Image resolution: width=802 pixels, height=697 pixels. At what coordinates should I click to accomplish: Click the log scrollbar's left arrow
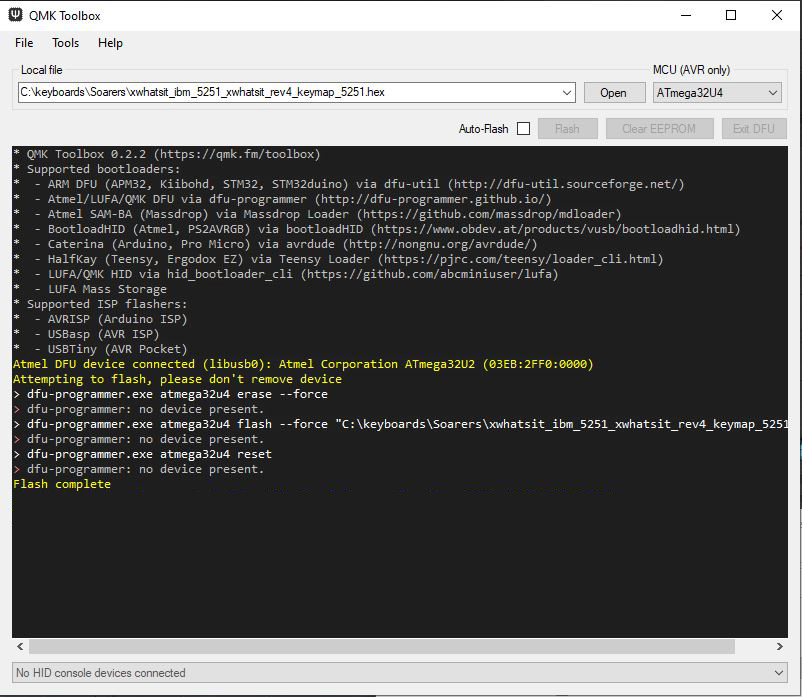click(x=20, y=646)
